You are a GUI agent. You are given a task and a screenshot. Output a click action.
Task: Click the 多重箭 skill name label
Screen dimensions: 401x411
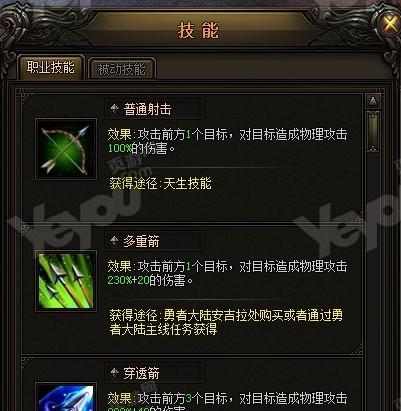coord(141,241)
